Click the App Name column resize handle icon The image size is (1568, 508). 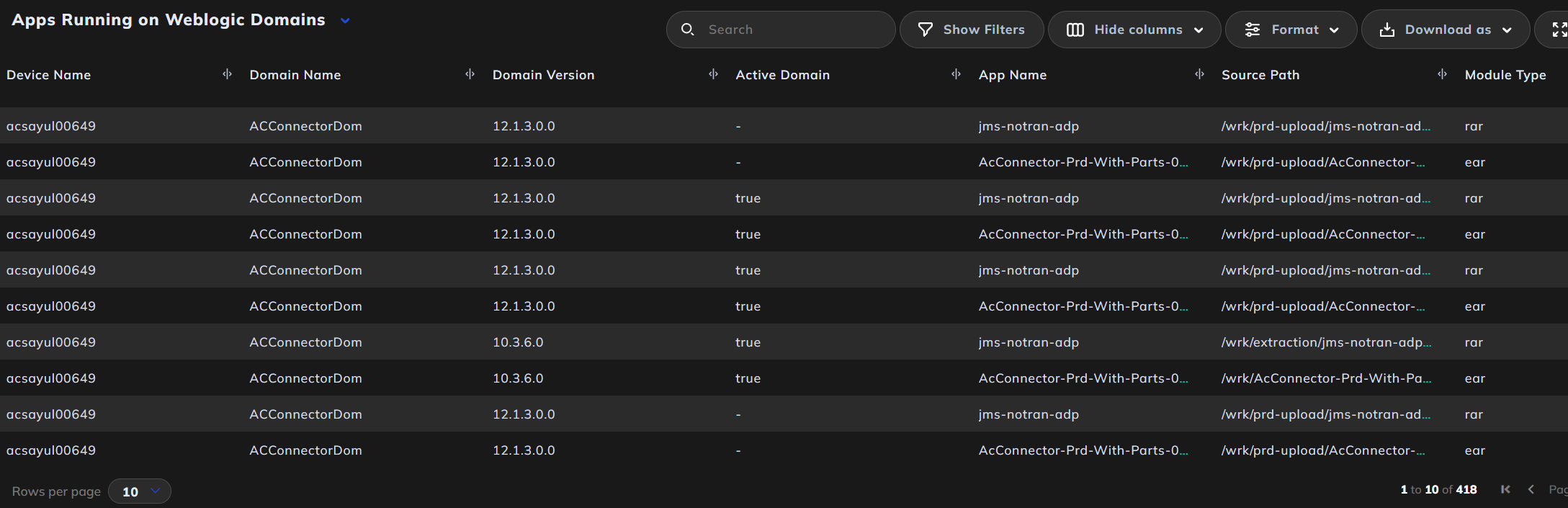point(1199,74)
